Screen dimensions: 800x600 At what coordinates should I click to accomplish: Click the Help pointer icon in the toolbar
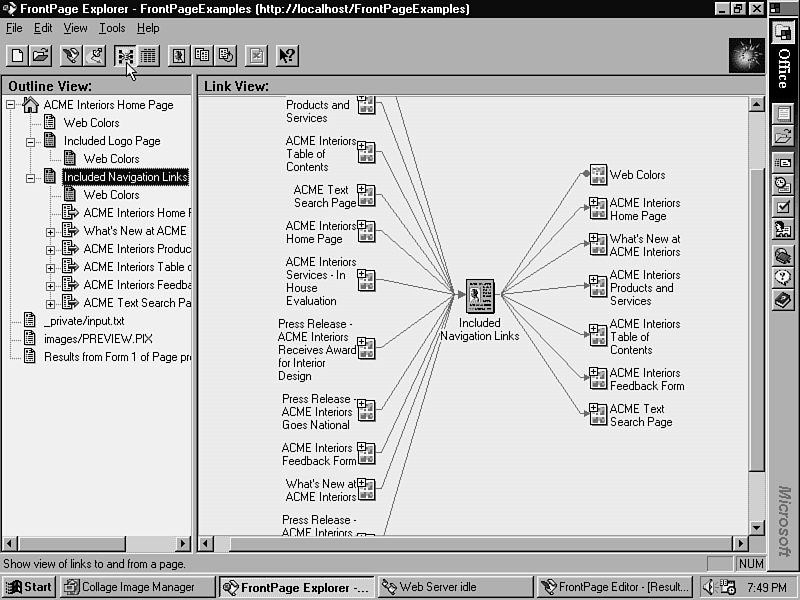(286, 56)
